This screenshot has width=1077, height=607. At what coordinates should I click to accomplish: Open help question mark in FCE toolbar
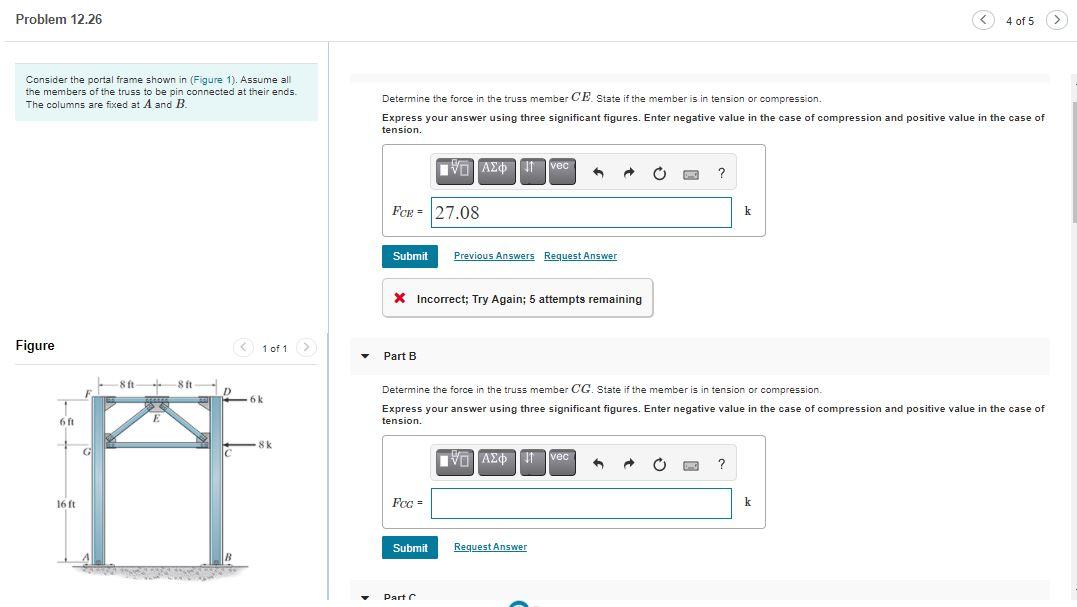coord(721,173)
